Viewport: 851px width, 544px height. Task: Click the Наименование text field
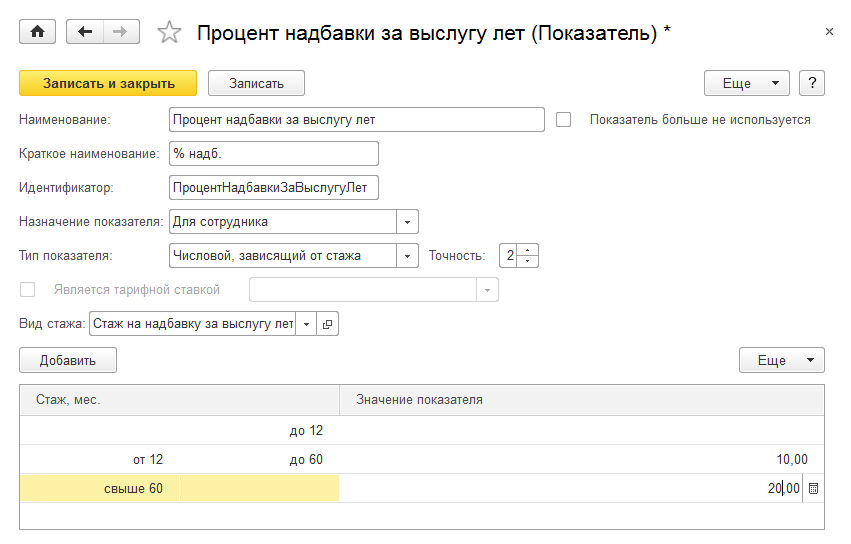tap(357, 120)
